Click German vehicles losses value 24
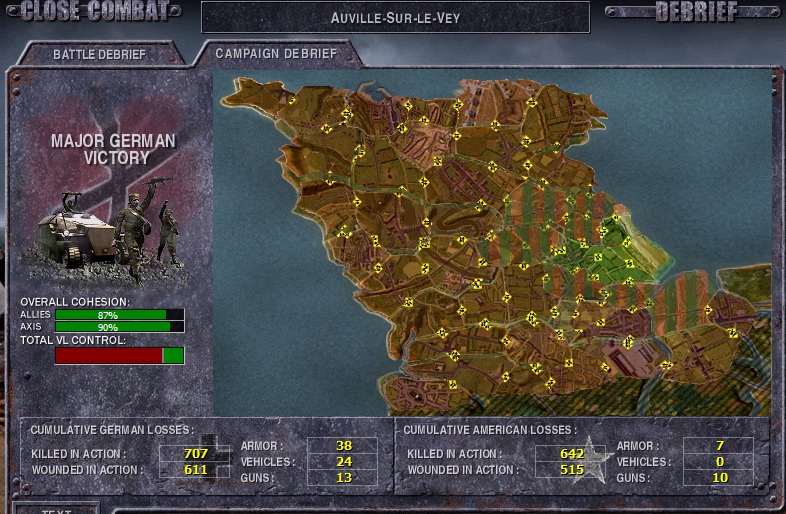Image resolution: width=786 pixels, height=514 pixels. pos(343,461)
